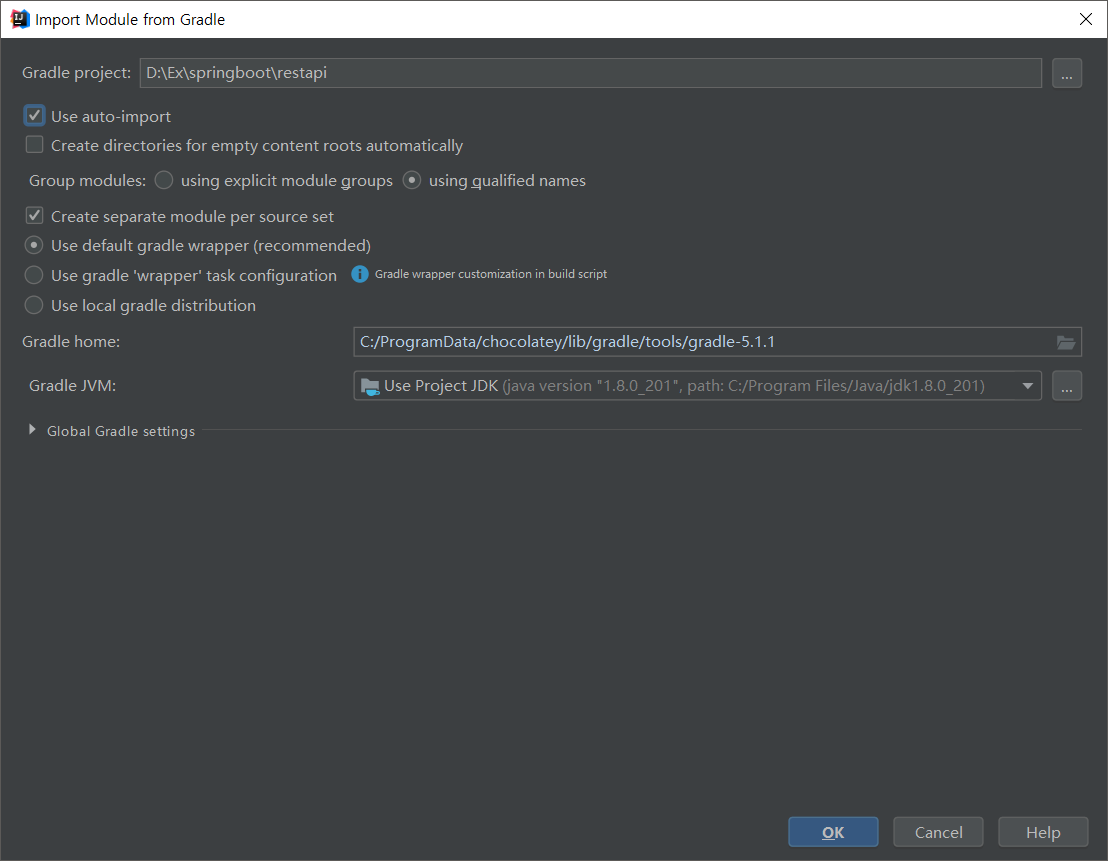Click the Gradle home label

click(x=71, y=342)
